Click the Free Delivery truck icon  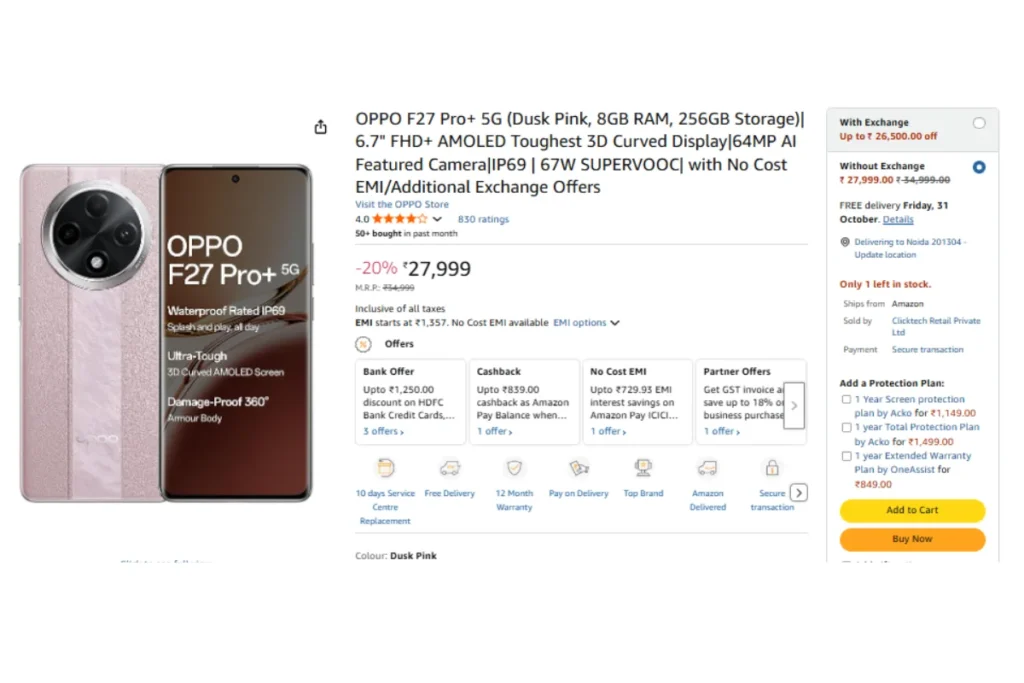coord(450,468)
